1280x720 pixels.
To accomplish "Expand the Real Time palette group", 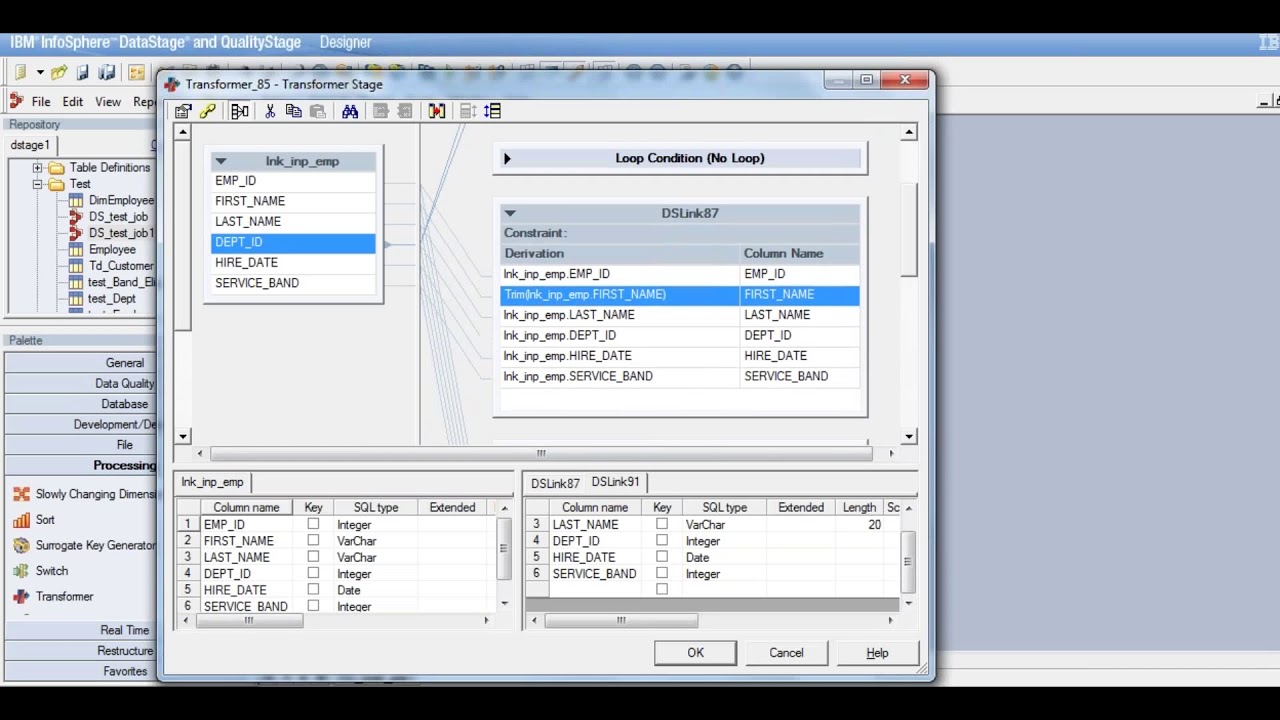I will 80,630.
